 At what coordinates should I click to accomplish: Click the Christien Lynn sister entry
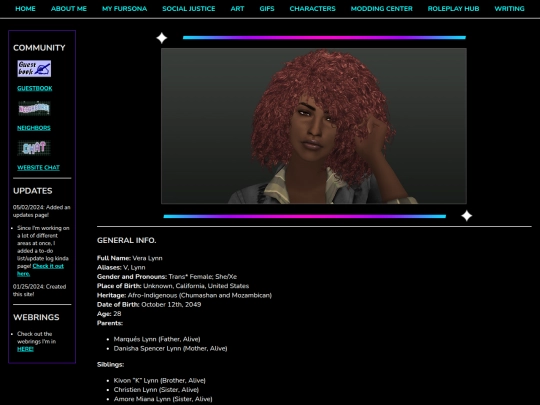pyautogui.click(x=156, y=390)
